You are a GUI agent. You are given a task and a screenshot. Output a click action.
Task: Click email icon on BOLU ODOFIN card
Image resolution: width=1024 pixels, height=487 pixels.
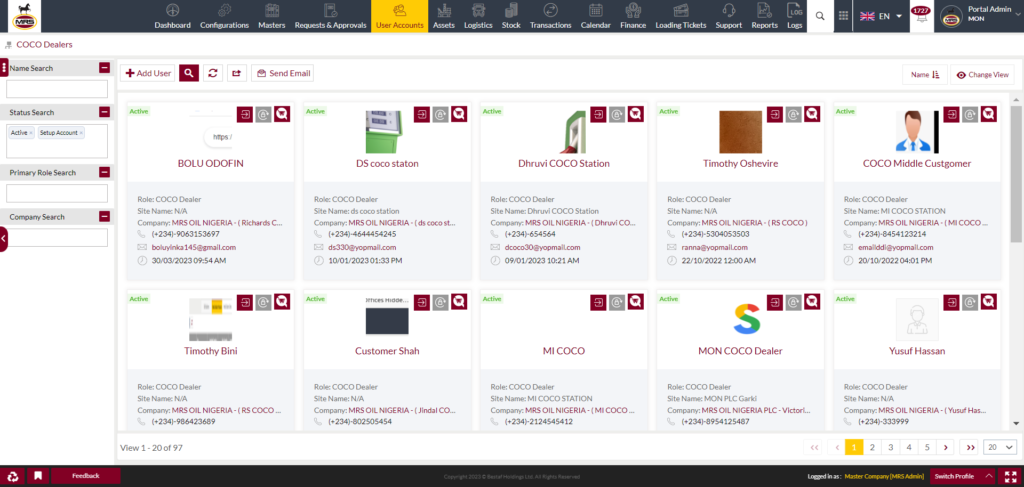[x=263, y=114]
